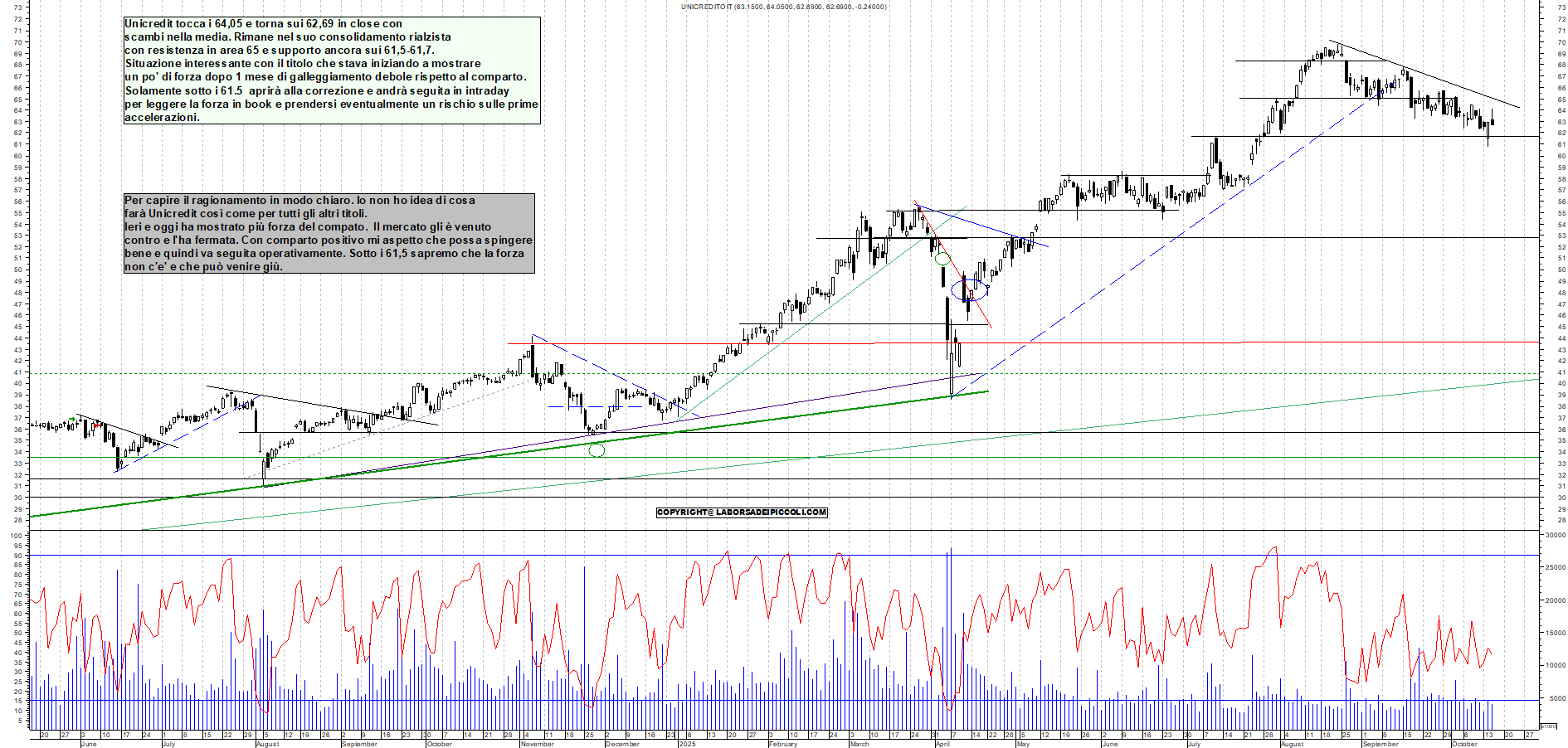Image resolution: width=1568 pixels, height=748 pixels.
Task: Click the February month label on time axis
Action: tap(782, 744)
